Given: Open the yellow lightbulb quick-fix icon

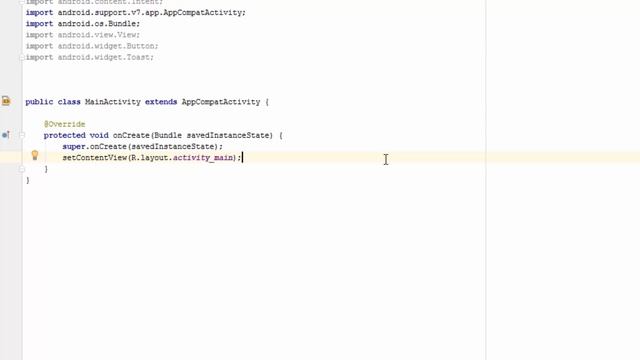Looking at the screenshot, I should 35,155.
